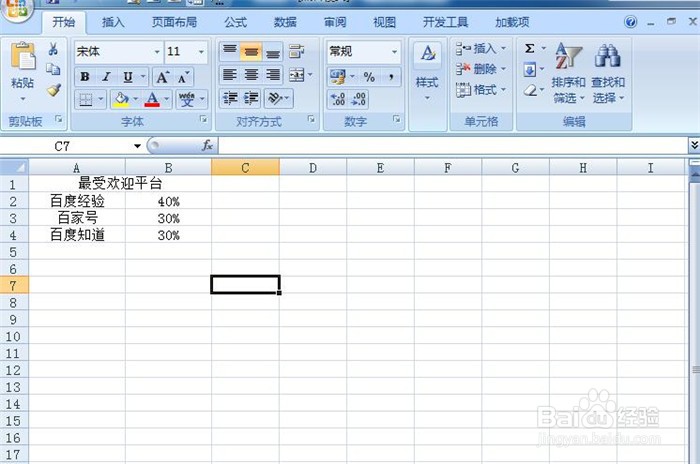Decrease font size with small A
Image resolution: width=700 pixels, height=464 pixels.
[183, 78]
